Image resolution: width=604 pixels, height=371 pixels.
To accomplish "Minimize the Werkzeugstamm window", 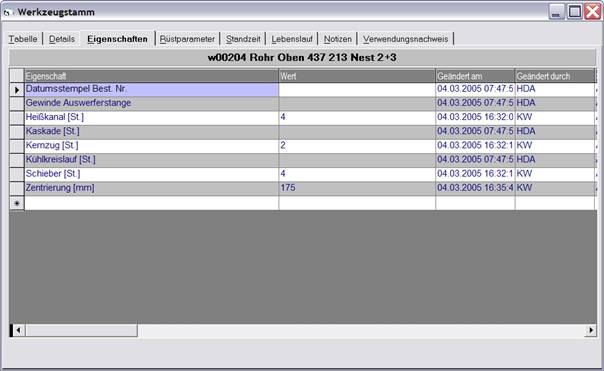I will 556,12.
